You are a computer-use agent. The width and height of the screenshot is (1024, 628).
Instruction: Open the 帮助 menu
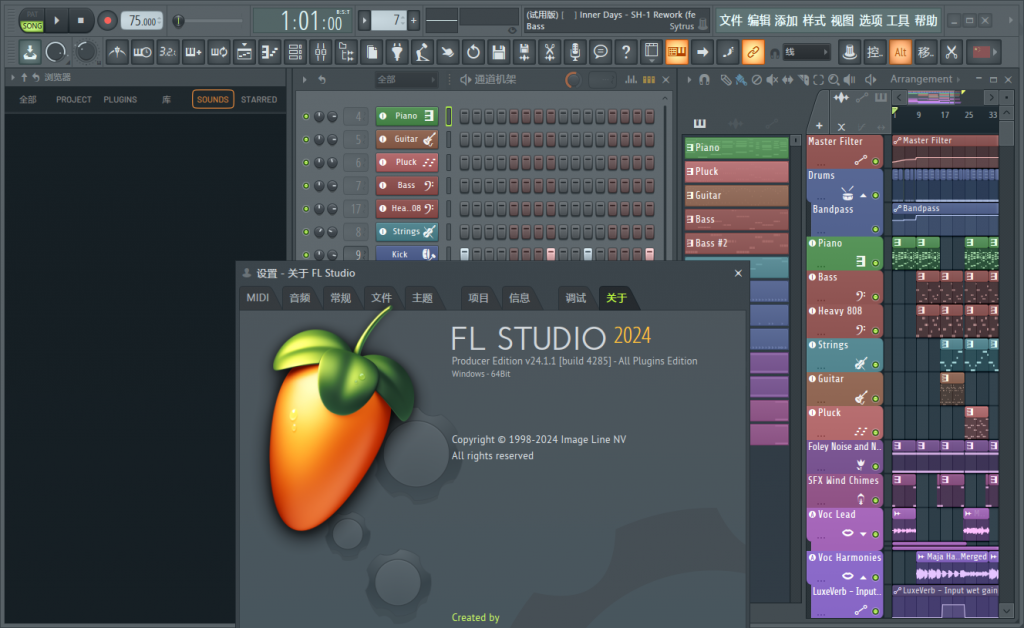(x=925, y=21)
